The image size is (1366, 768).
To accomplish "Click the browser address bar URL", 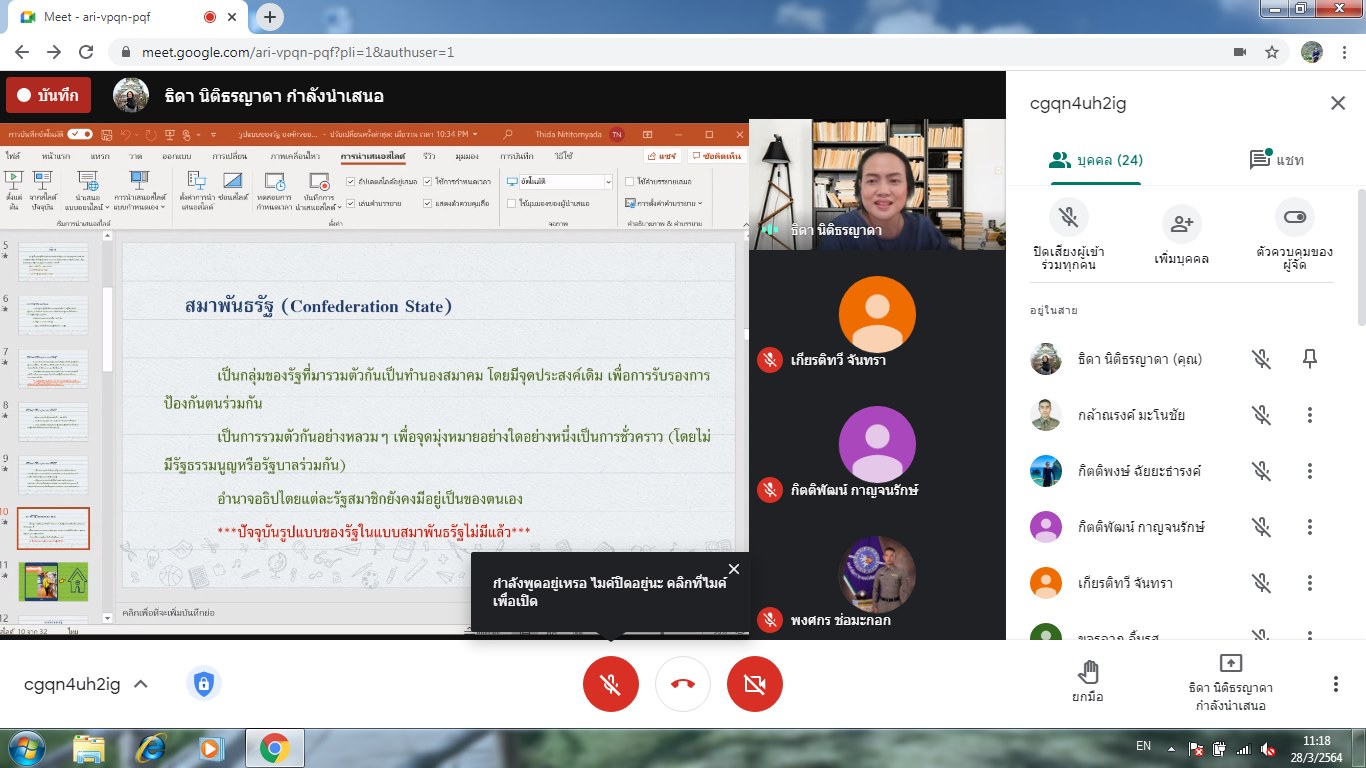I will click(298, 52).
